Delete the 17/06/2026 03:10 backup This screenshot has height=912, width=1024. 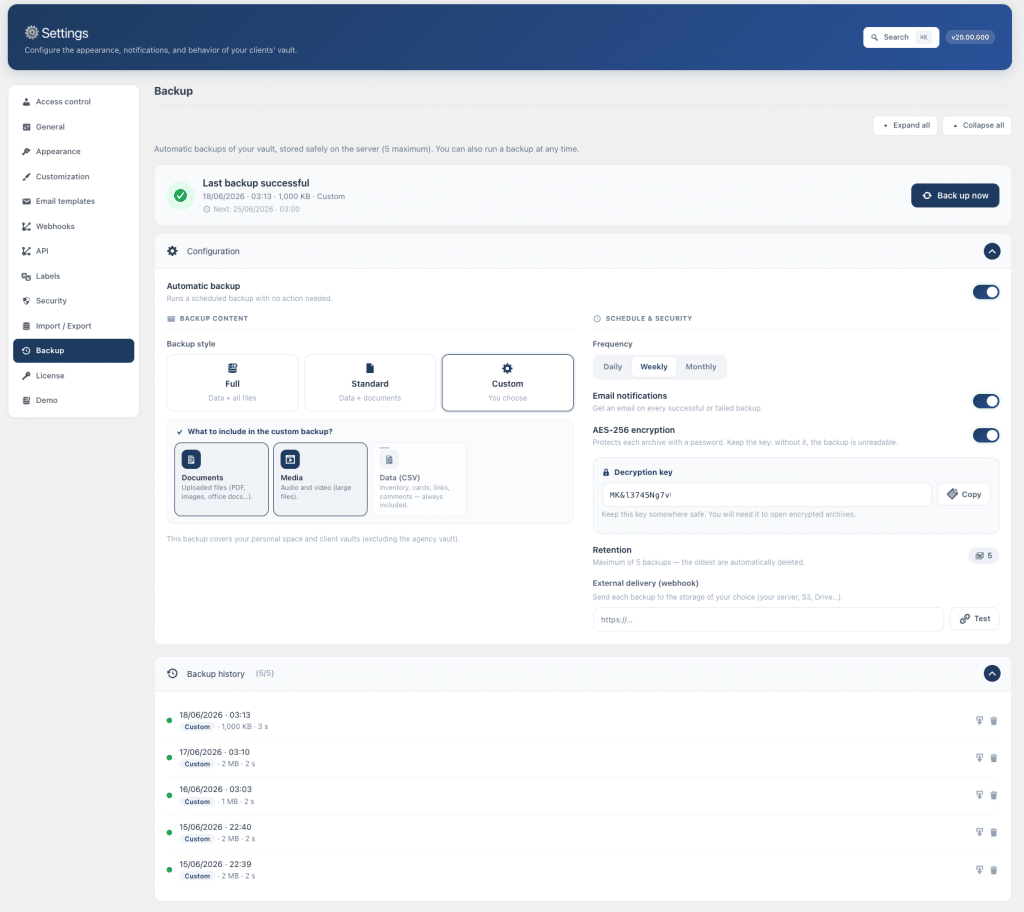[x=993, y=758]
